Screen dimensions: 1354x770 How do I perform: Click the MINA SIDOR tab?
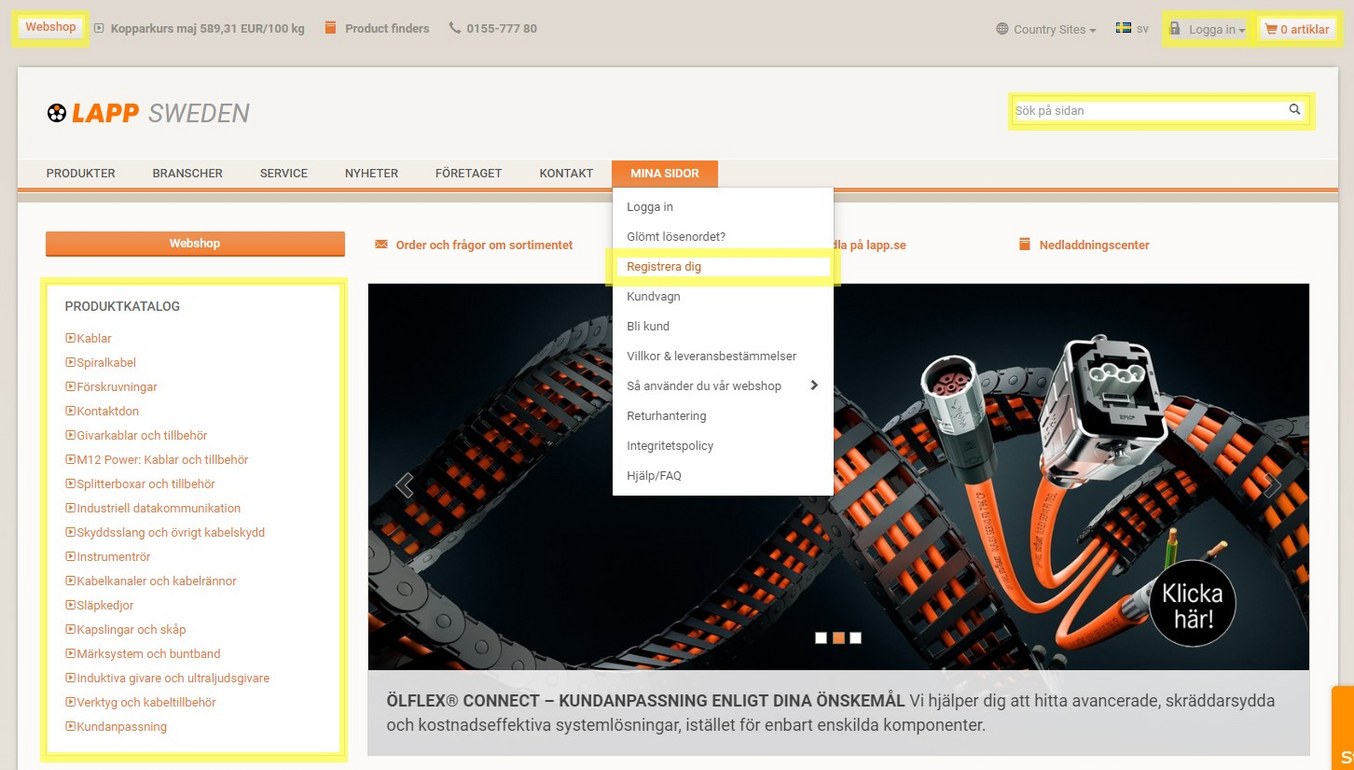click(x=665, y=173)
